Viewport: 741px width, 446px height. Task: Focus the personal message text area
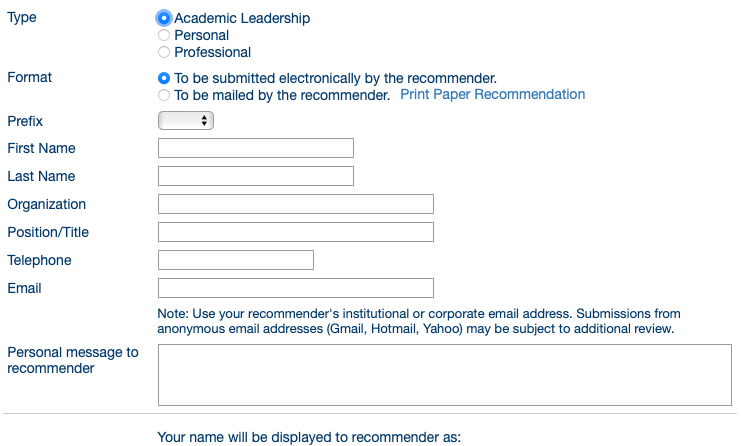point(445,375)
